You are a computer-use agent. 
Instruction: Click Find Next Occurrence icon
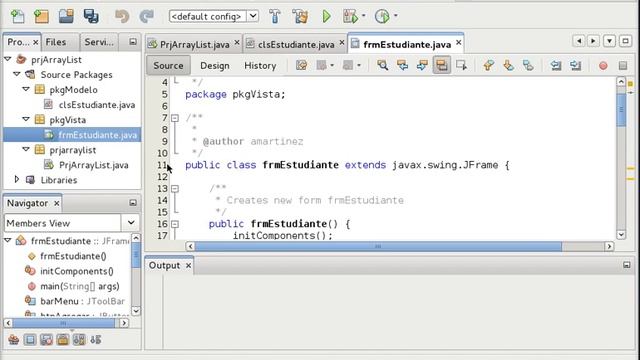coord(422,65)
